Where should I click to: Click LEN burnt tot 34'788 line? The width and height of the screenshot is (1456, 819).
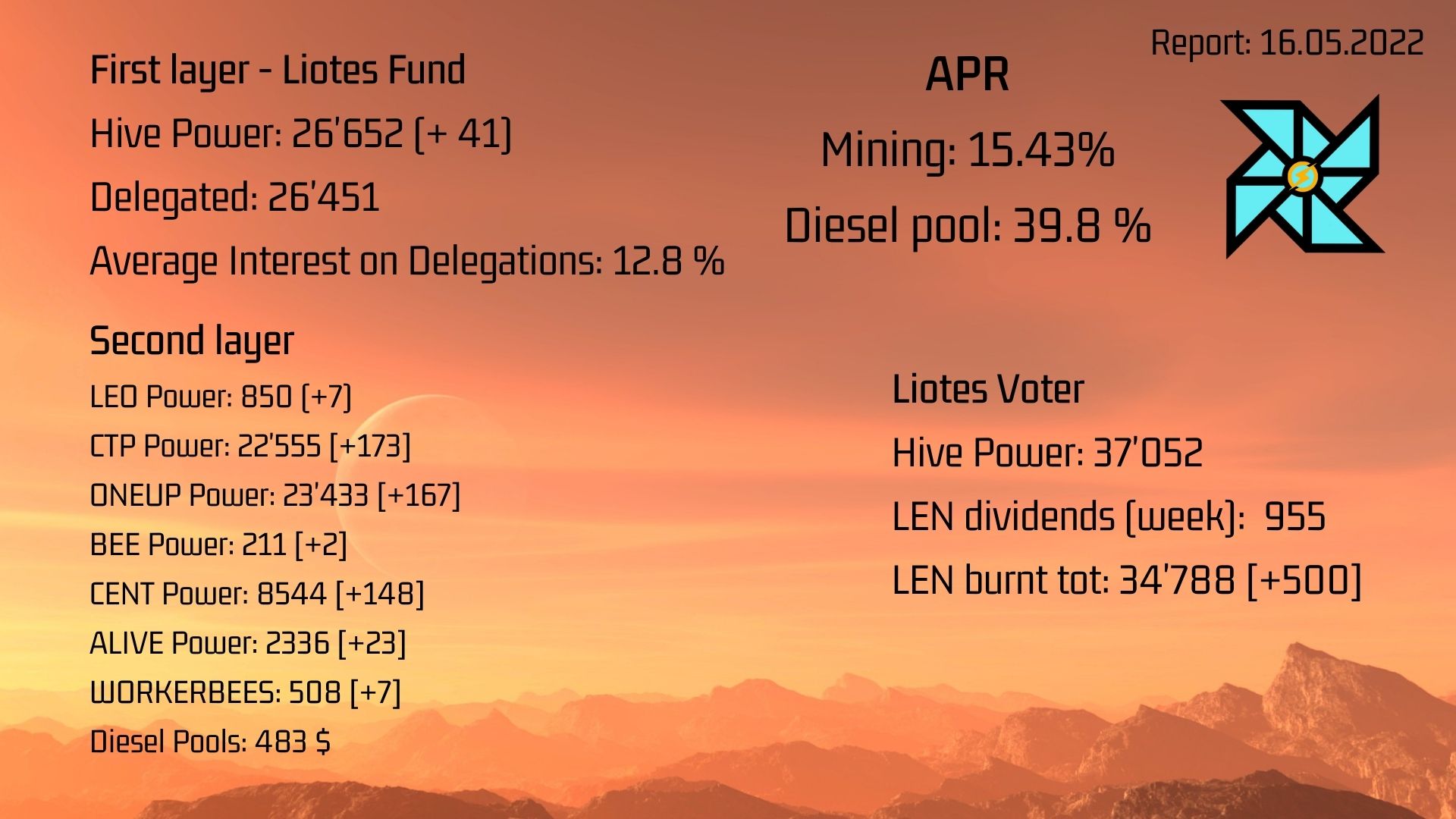coord(1127,581)
